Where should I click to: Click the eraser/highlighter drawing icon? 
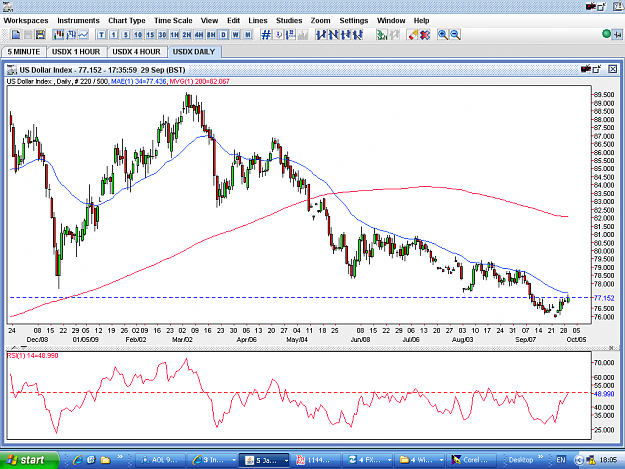[413, 35]
